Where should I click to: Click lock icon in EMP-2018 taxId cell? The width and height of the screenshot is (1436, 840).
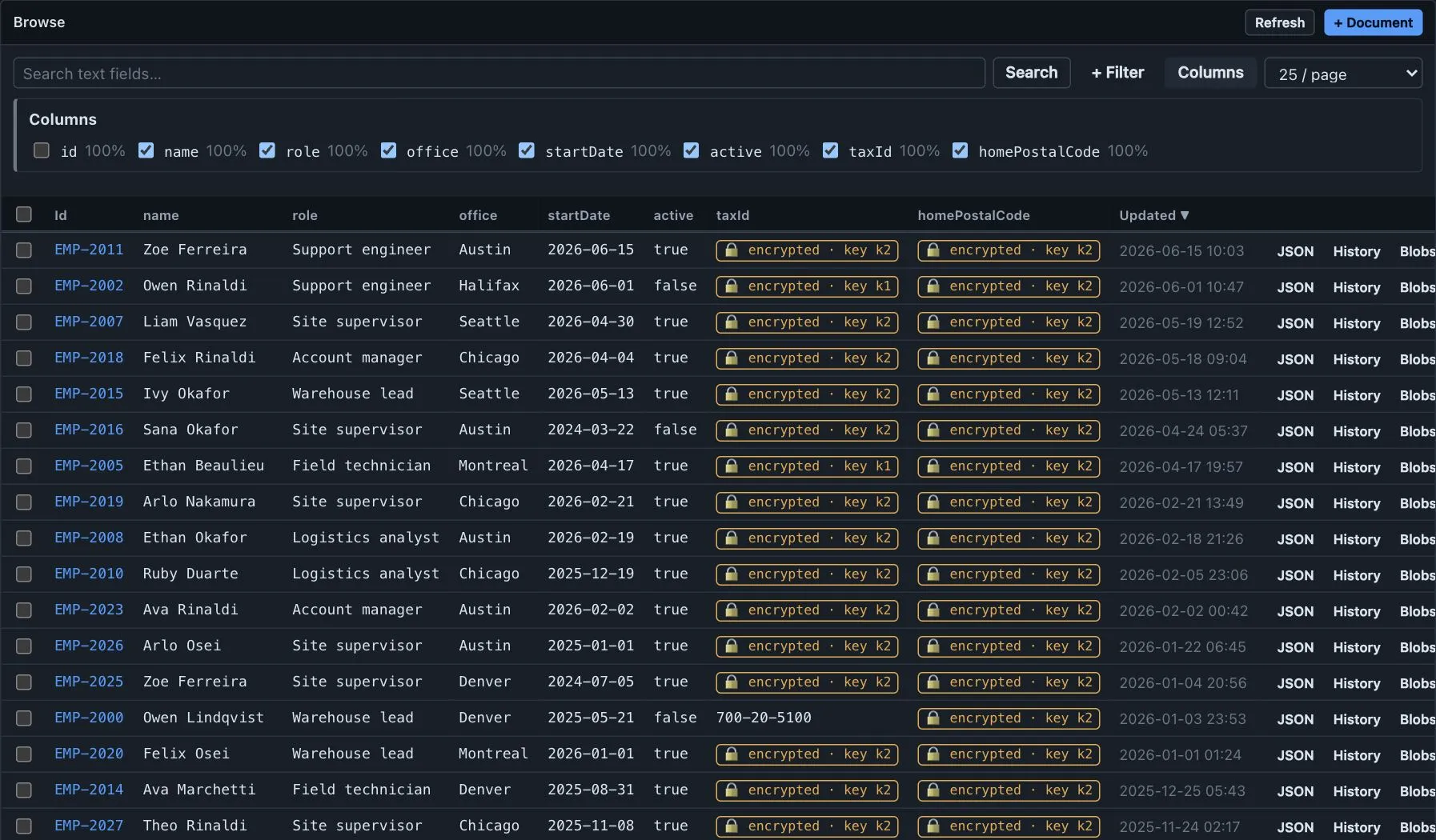[x=731, y=358]
